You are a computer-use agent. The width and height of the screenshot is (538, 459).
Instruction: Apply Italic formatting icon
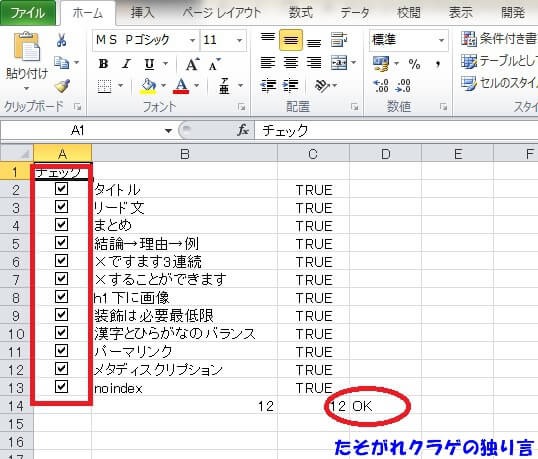(x=127, y=64)
